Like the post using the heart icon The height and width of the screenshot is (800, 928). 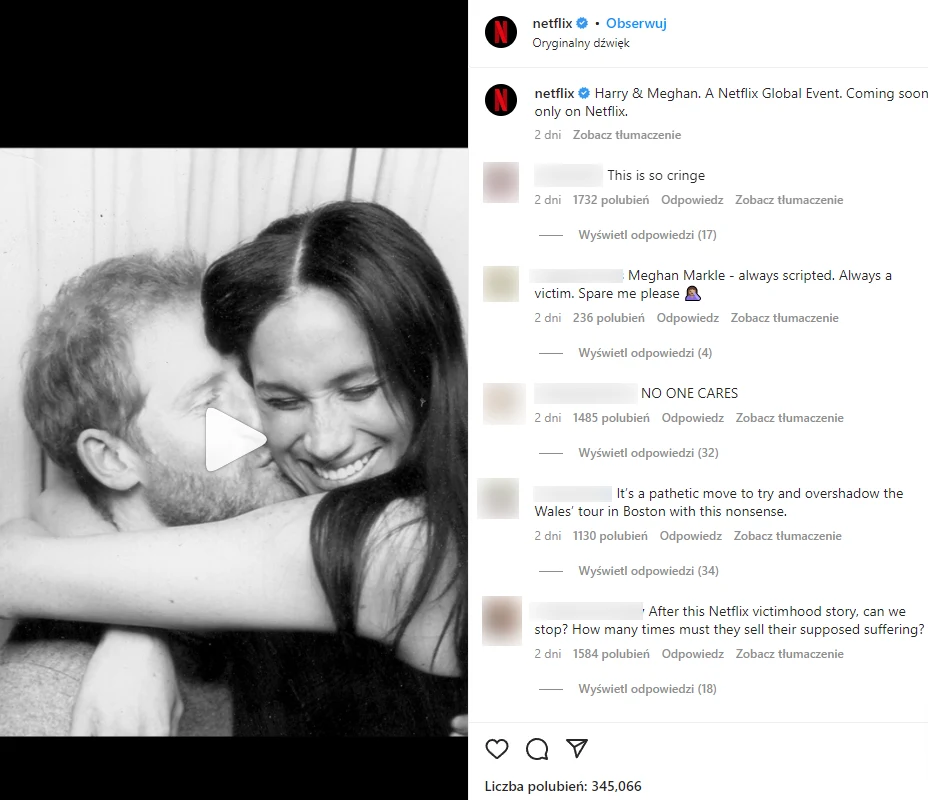click(498, 748)
